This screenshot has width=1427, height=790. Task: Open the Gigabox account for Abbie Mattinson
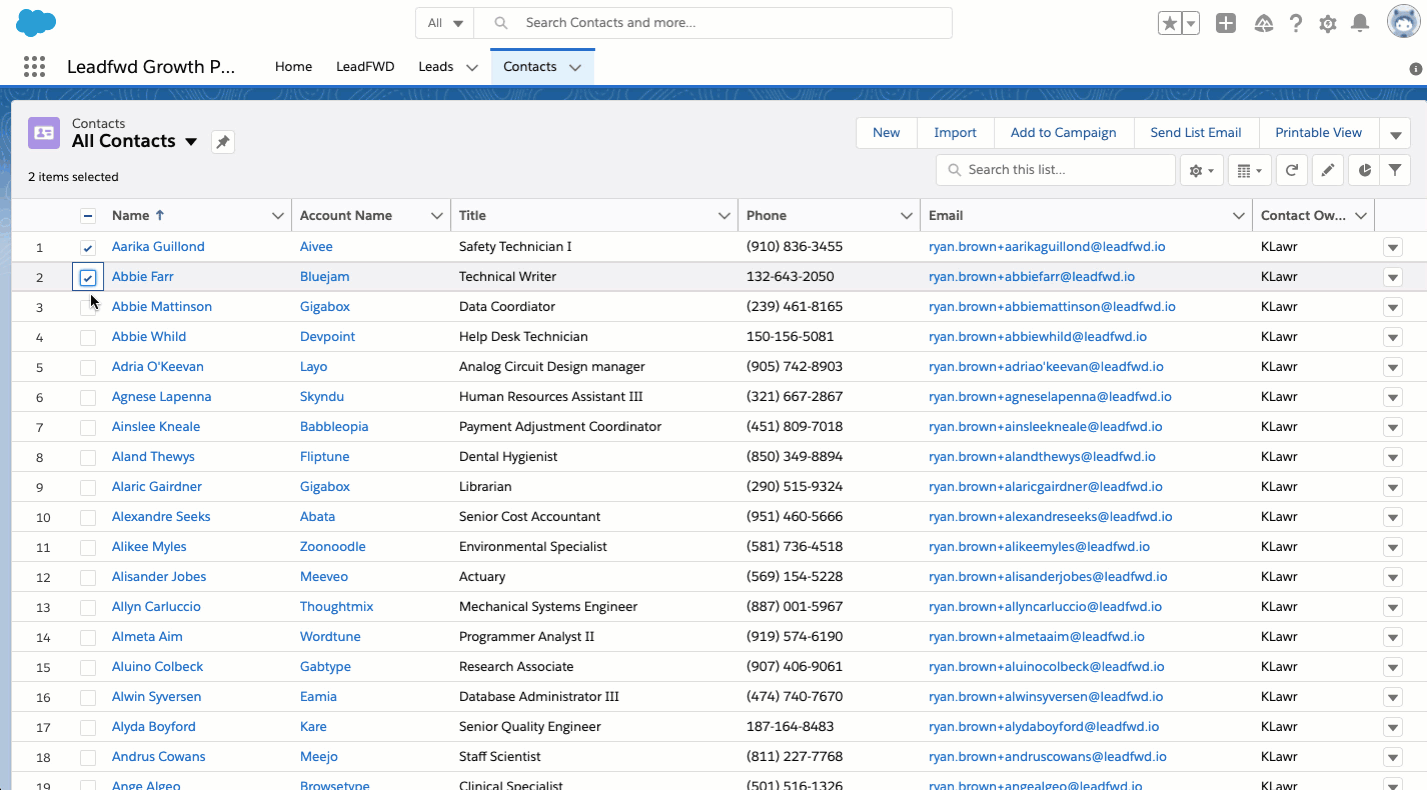click(325, 307)
